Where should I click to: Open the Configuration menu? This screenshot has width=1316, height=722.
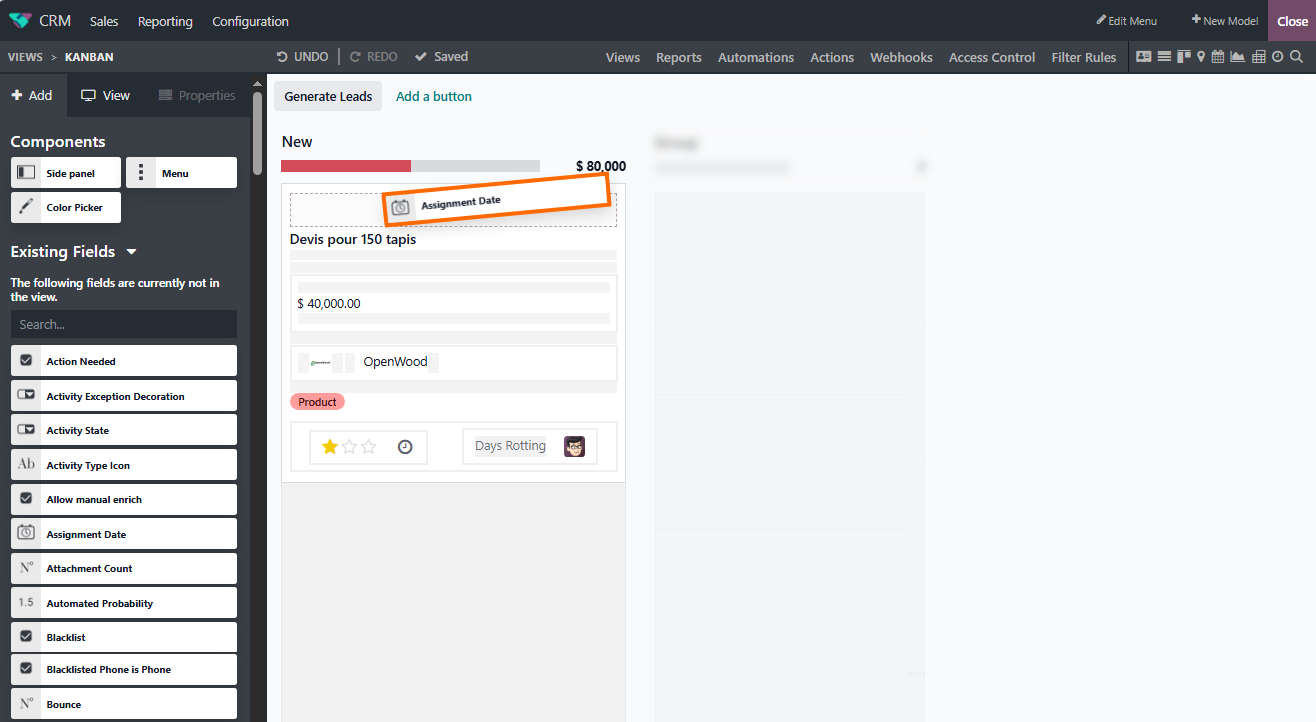click(x=250, y=21)
